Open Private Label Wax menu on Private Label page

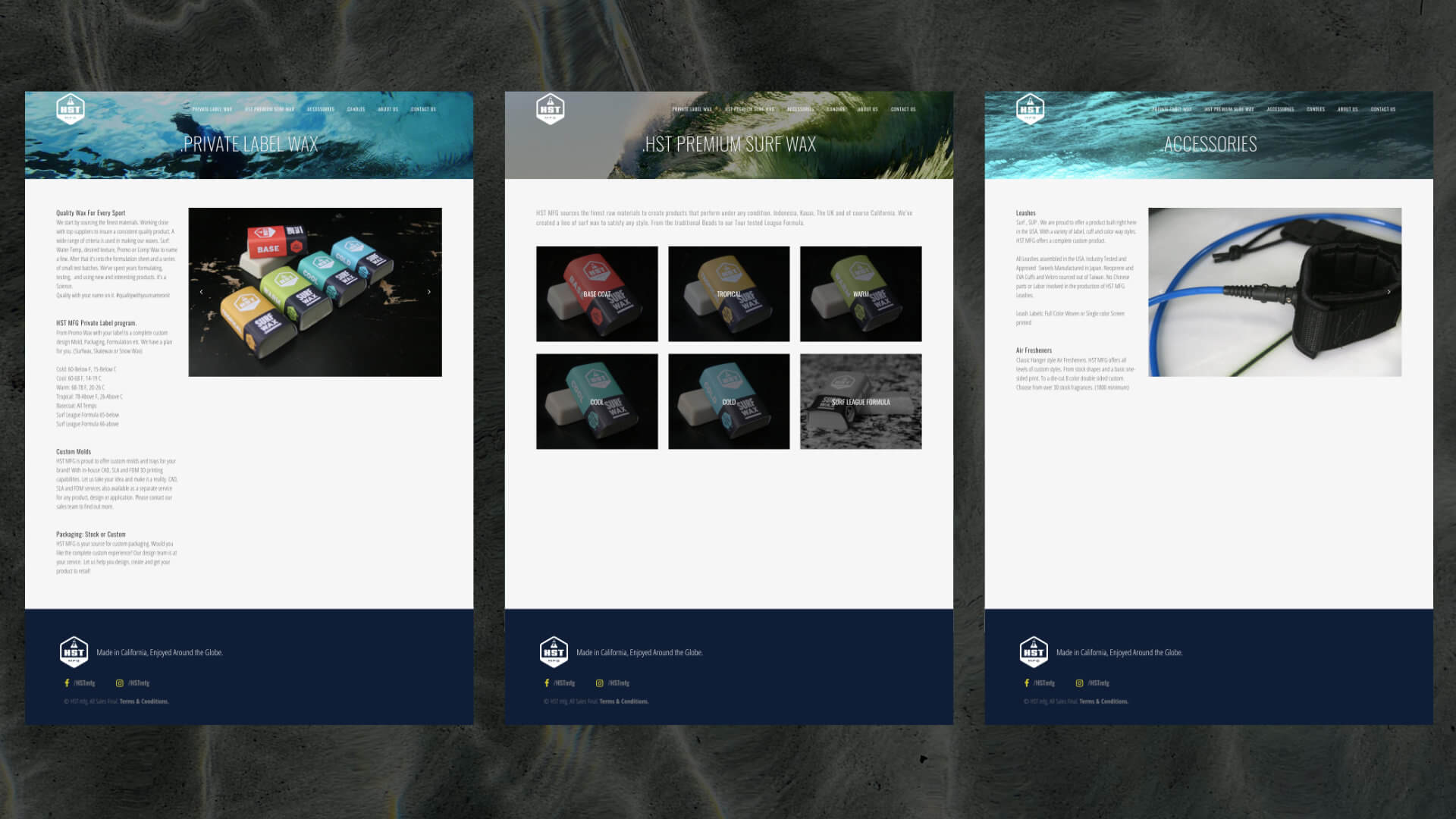point(212,109)
